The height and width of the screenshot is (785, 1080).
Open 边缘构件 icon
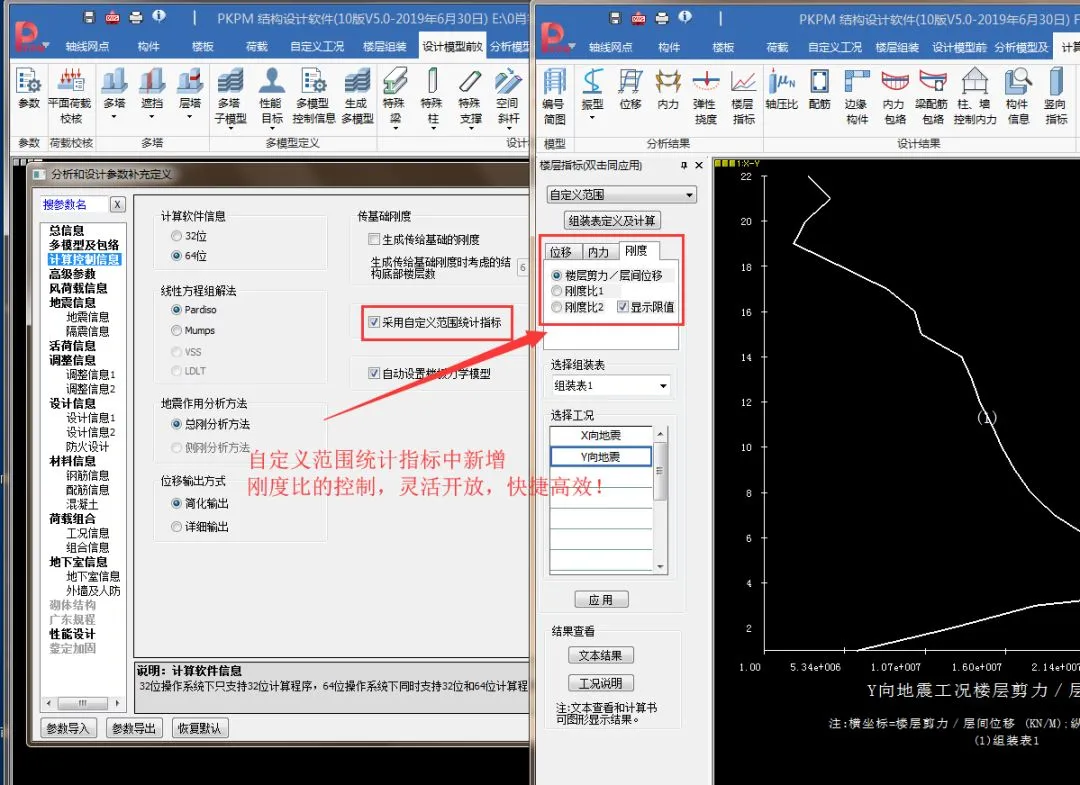click(856, 96)
